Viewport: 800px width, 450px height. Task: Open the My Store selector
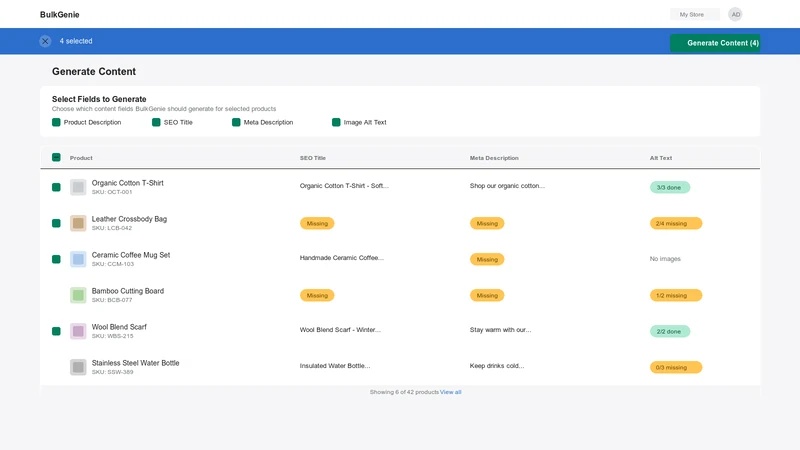tap(694, 14)
